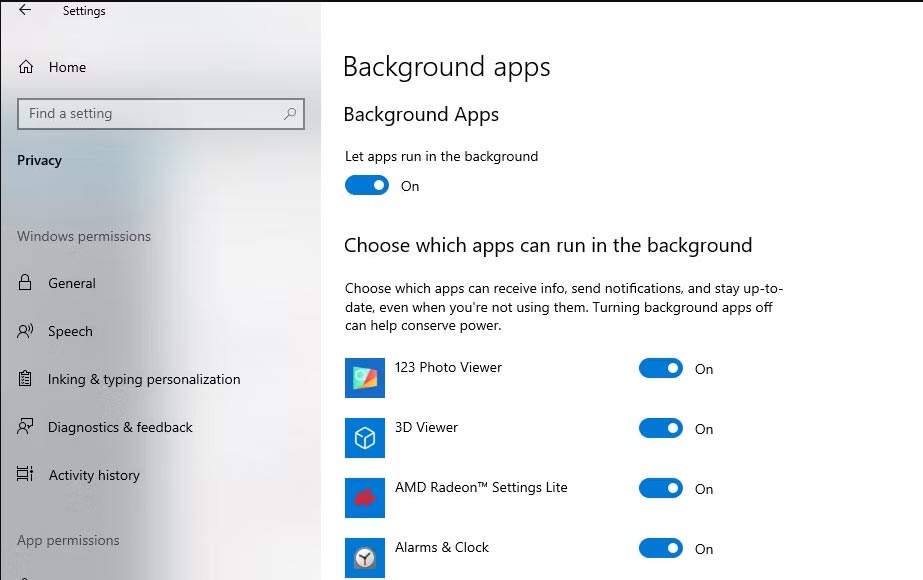Select Activity history in sidebar
Screen dimensions: 923x580
(94, 475)
